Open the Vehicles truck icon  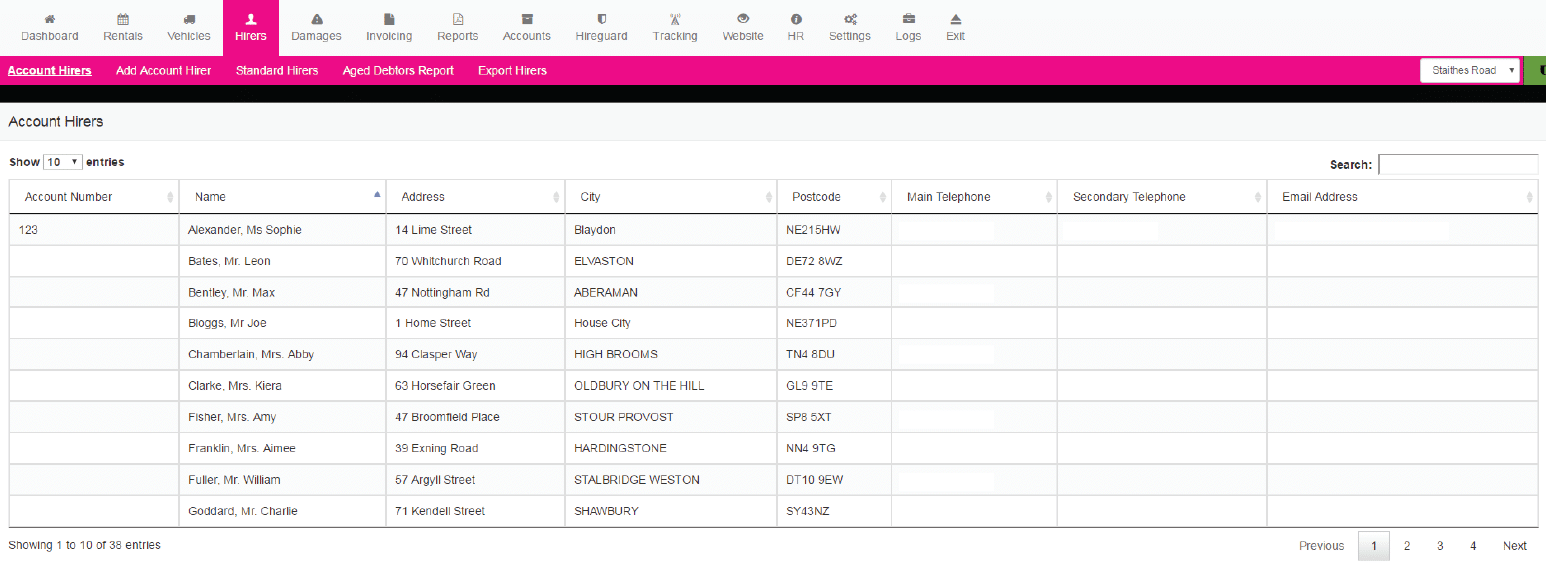189,19
